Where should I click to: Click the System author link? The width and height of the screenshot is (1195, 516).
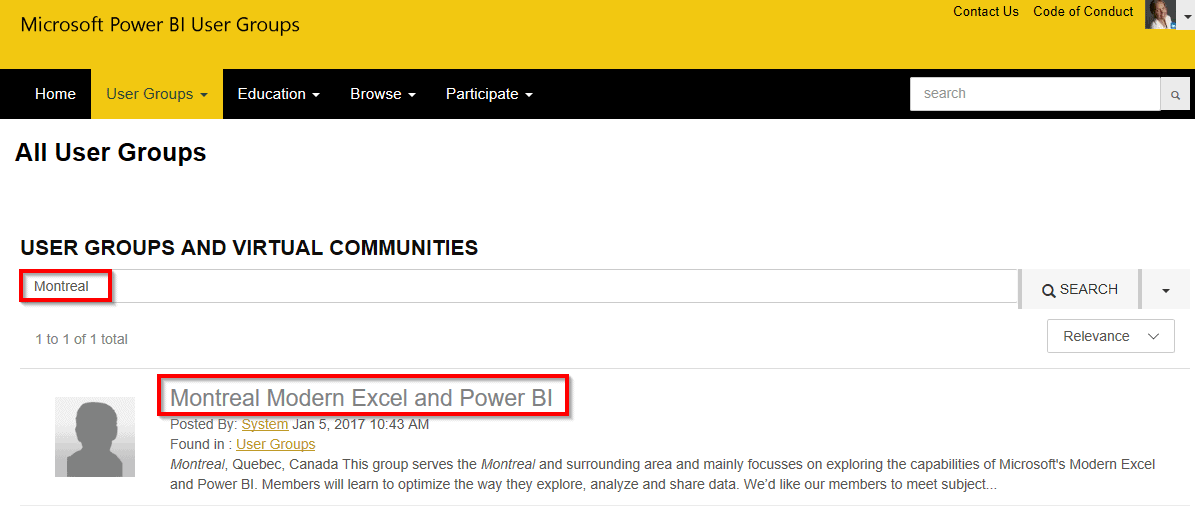click(265, 424)
